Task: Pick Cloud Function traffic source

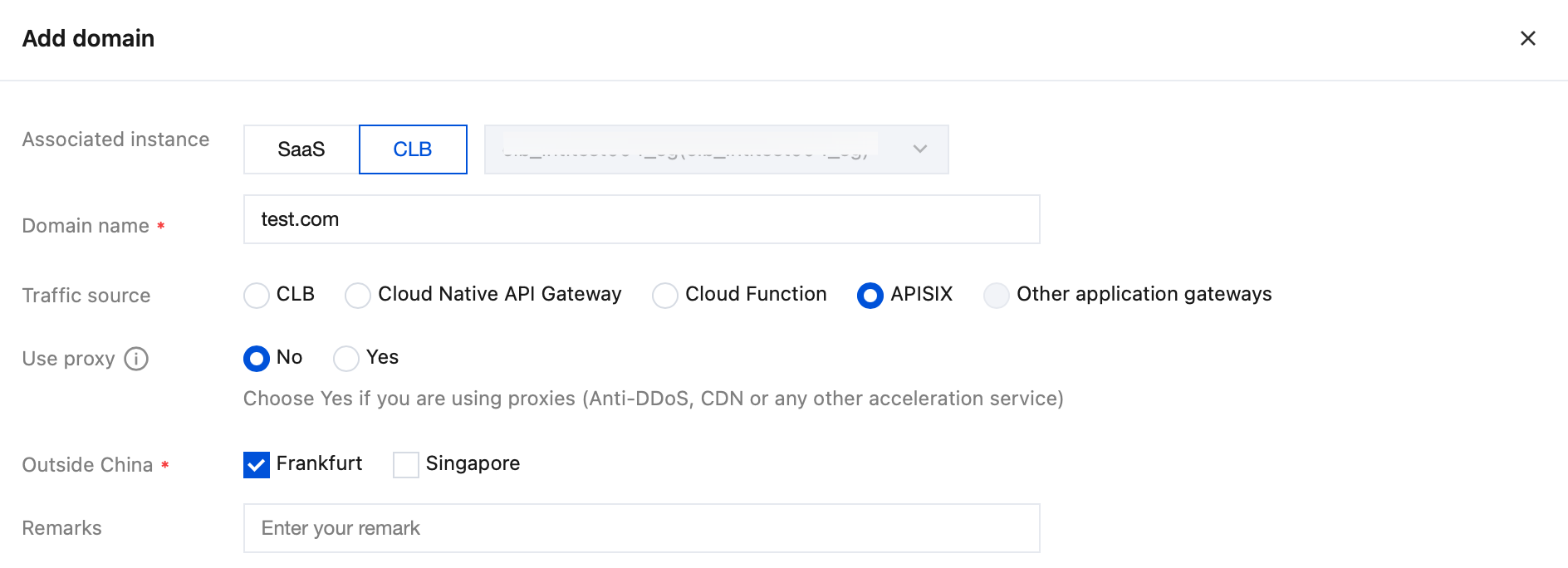Action: tap(665, 296)
